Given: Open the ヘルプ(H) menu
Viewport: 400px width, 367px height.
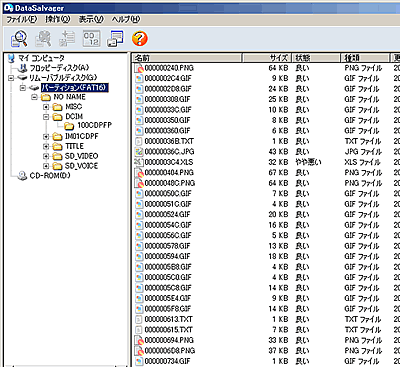Looking at the screenshot, I should point(126,19).
